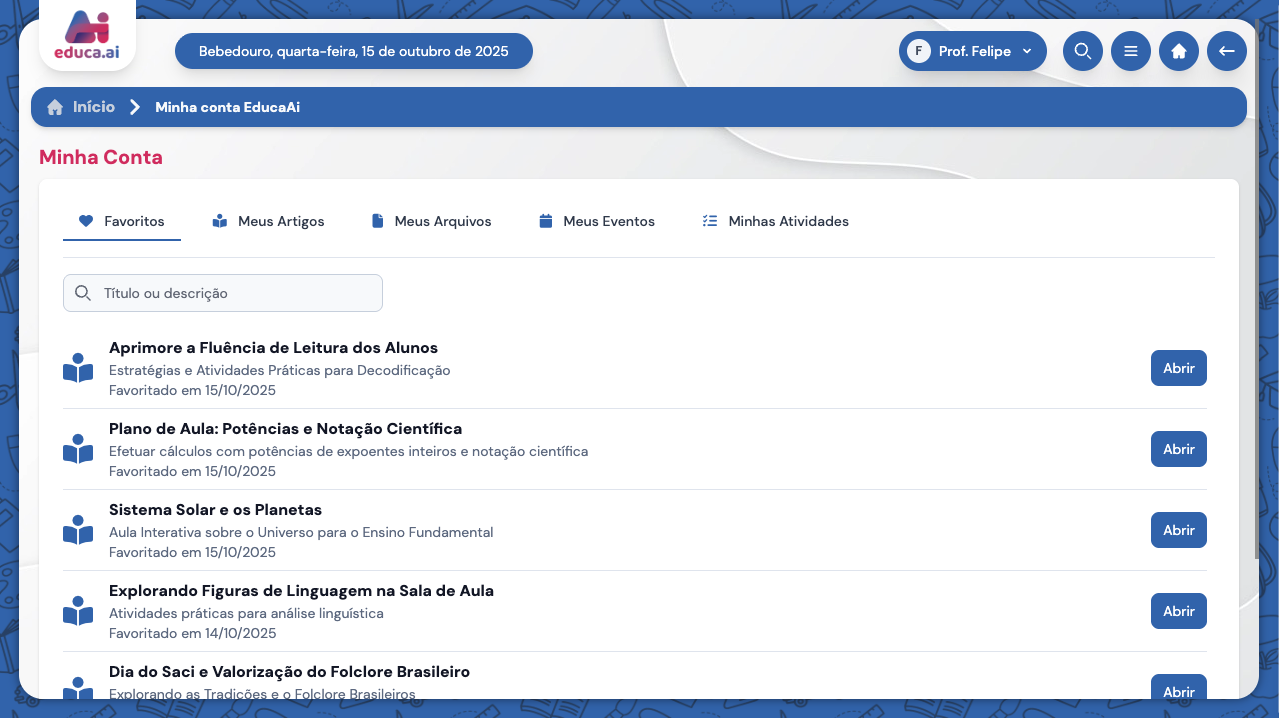
Task: Click the book icon beside Plano de Aula
Action: (78, 449)
